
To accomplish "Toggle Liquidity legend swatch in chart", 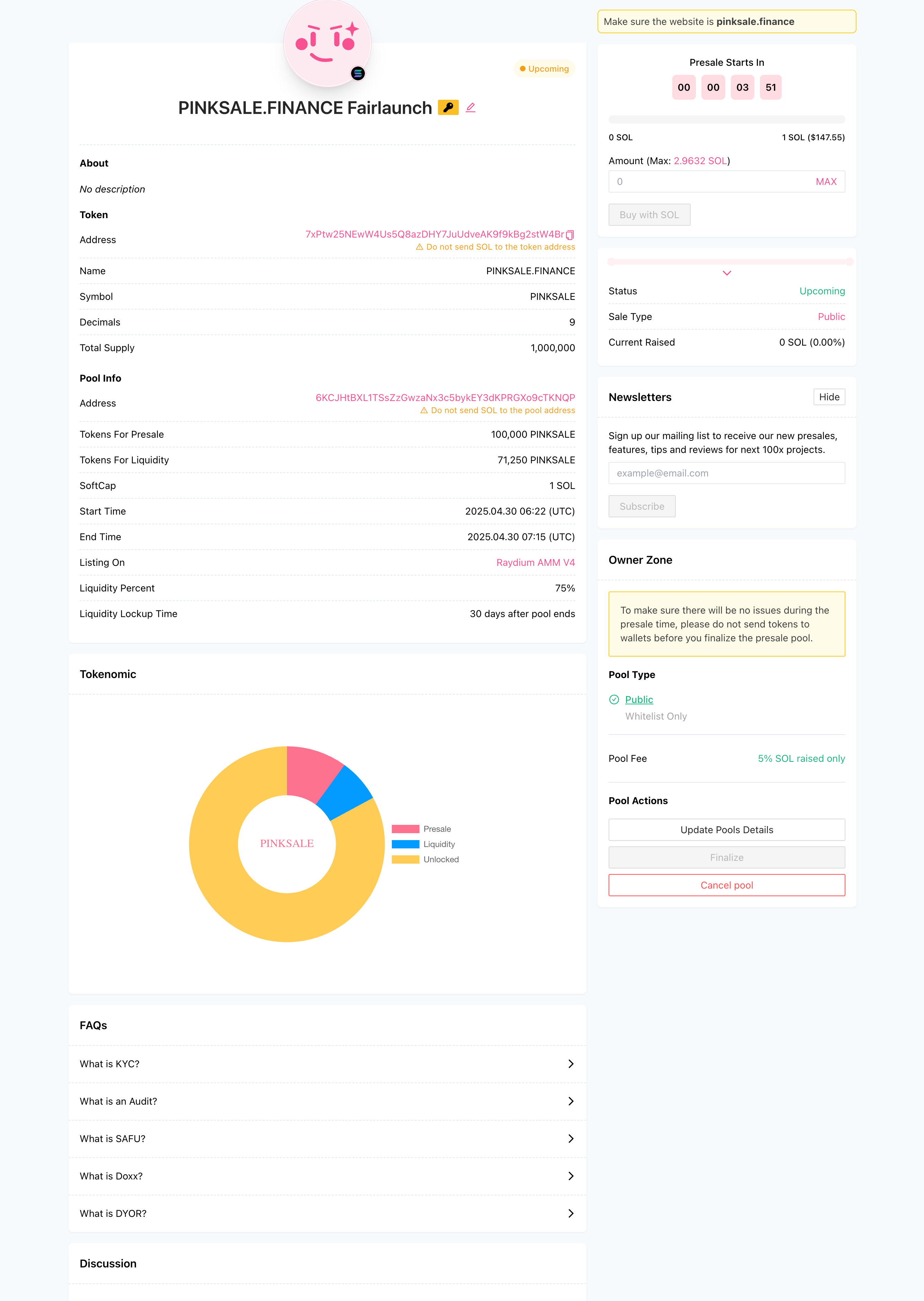I will 405,844.
